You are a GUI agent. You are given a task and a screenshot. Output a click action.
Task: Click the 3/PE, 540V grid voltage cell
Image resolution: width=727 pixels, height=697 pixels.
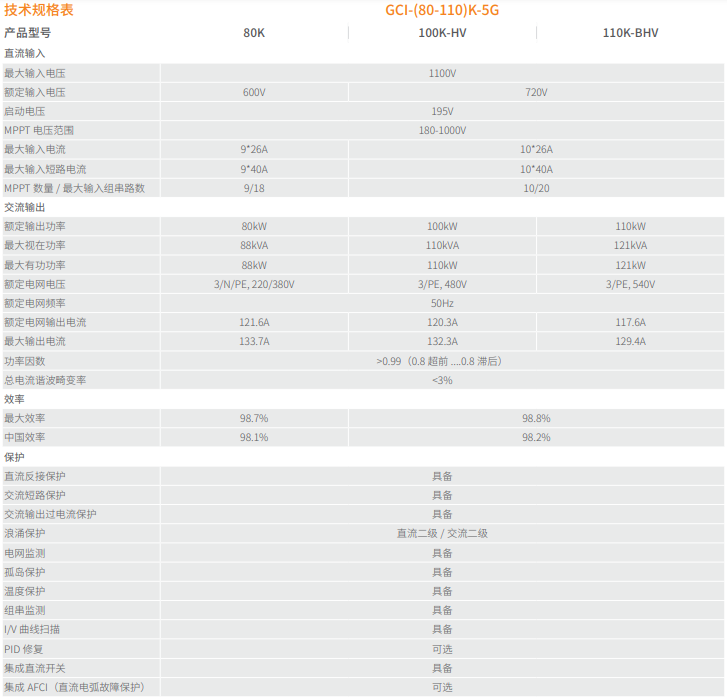(631, 284)
